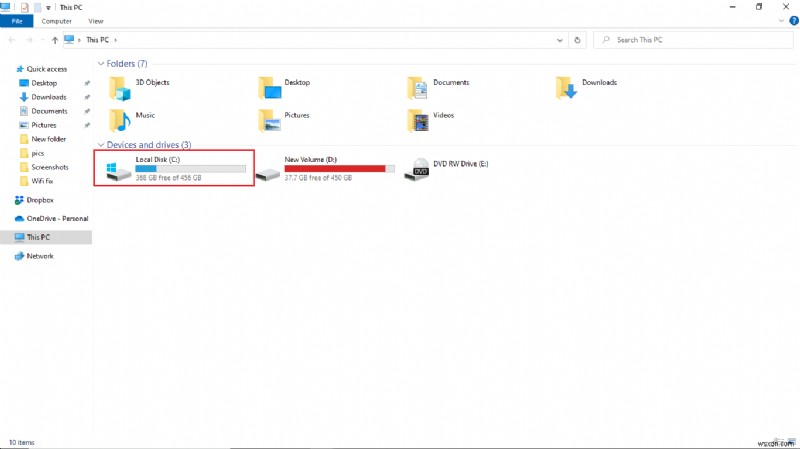Click the Quick access label
This screenshot has width=800, height=449.
point(46,69)
